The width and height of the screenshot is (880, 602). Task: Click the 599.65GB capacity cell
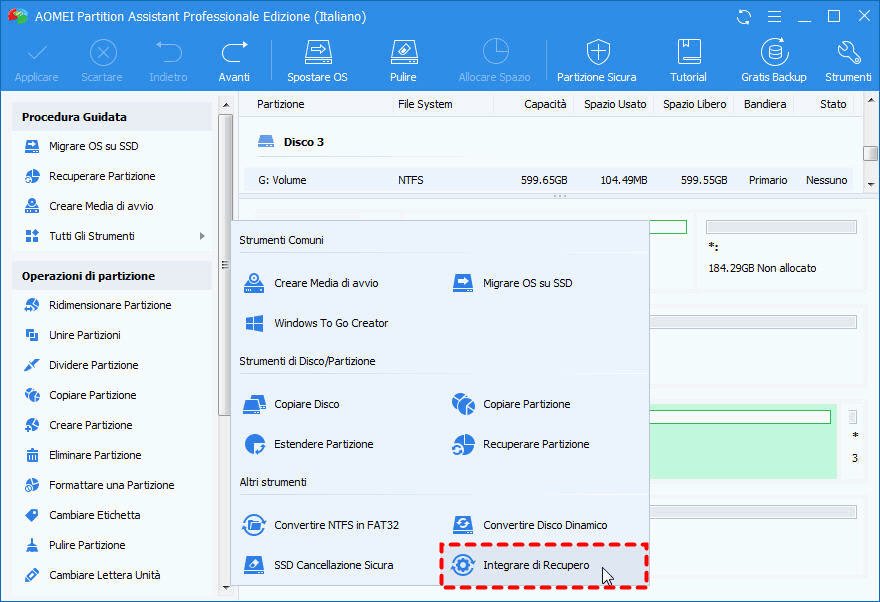click(544, 180)
